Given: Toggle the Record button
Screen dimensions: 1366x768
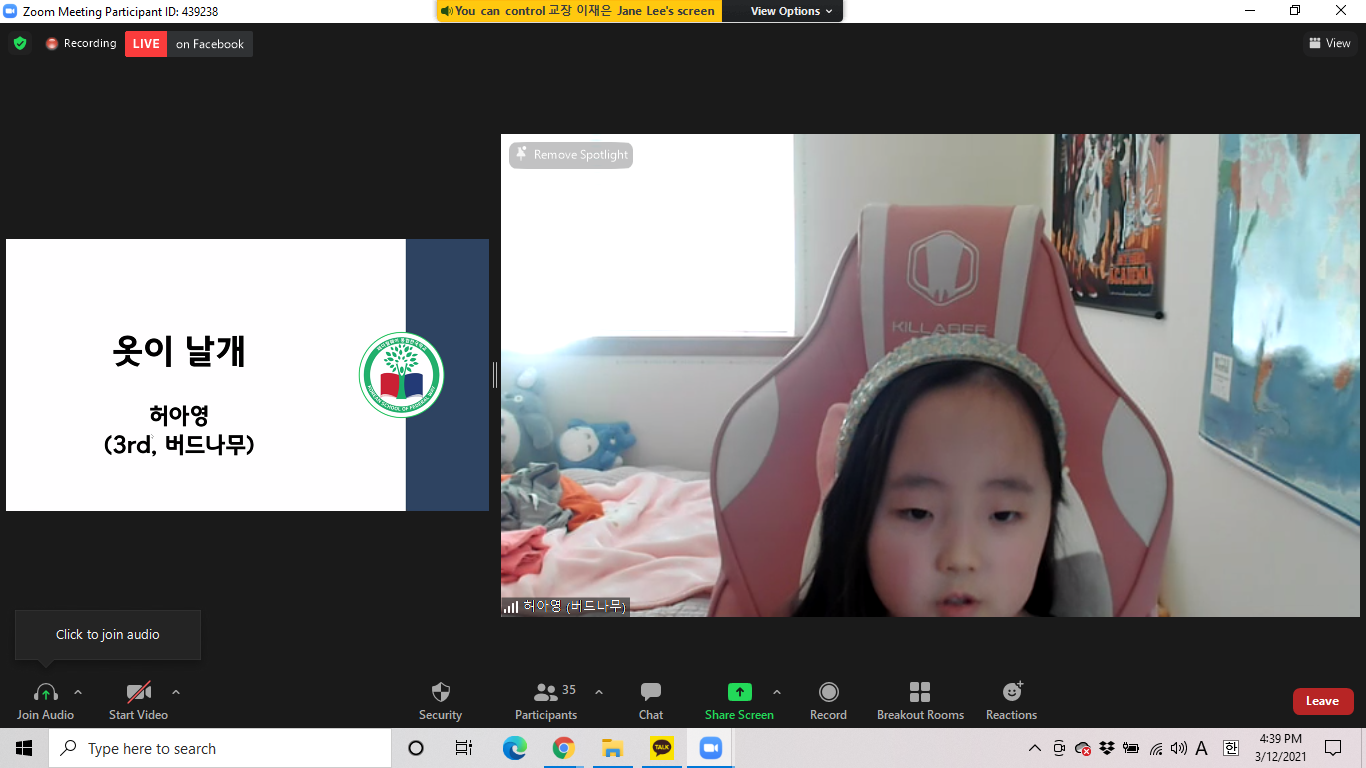Looking at the screenshot, I should coord(828,692).
